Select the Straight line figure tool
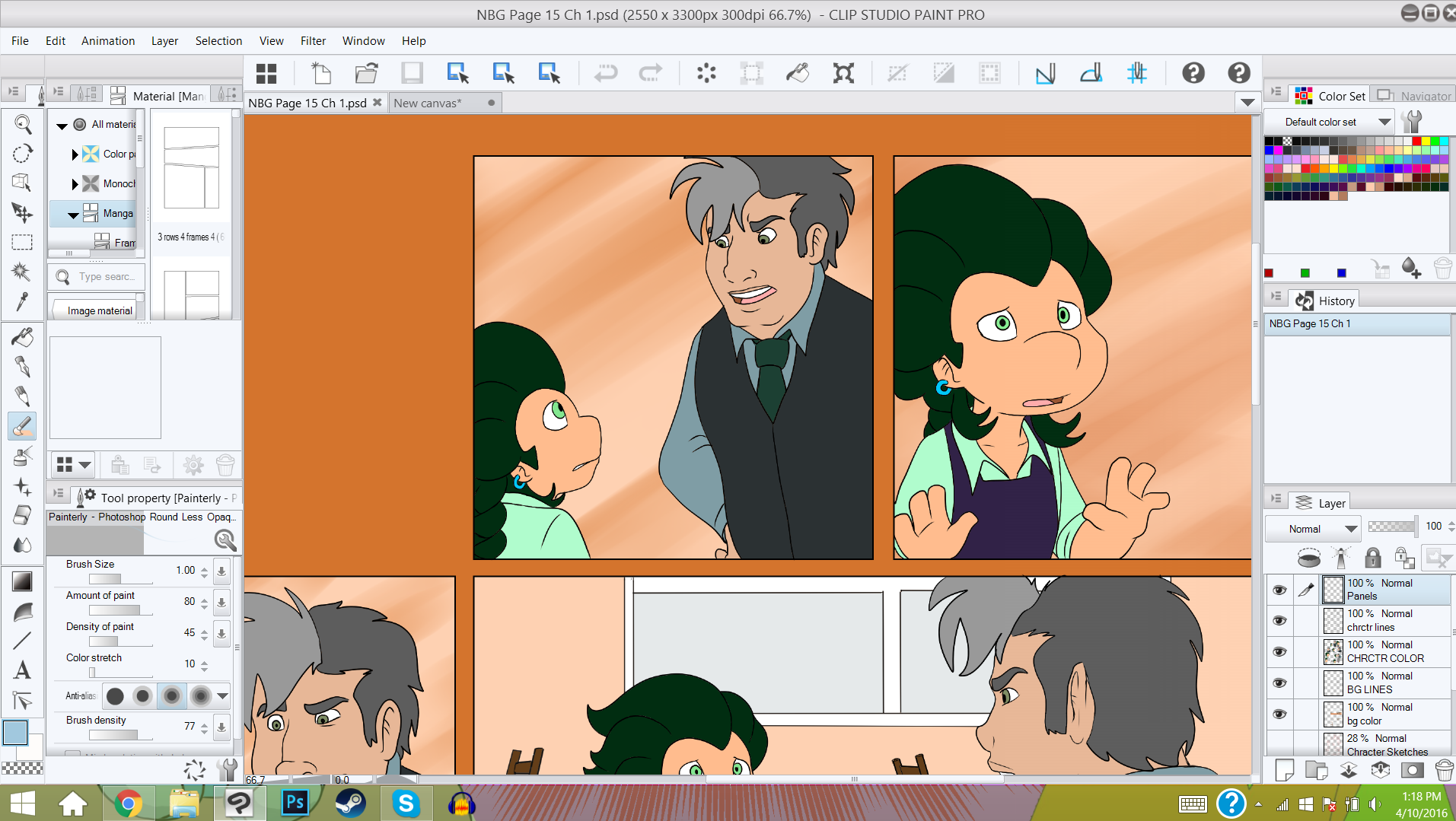 click(x=22, y=641)
